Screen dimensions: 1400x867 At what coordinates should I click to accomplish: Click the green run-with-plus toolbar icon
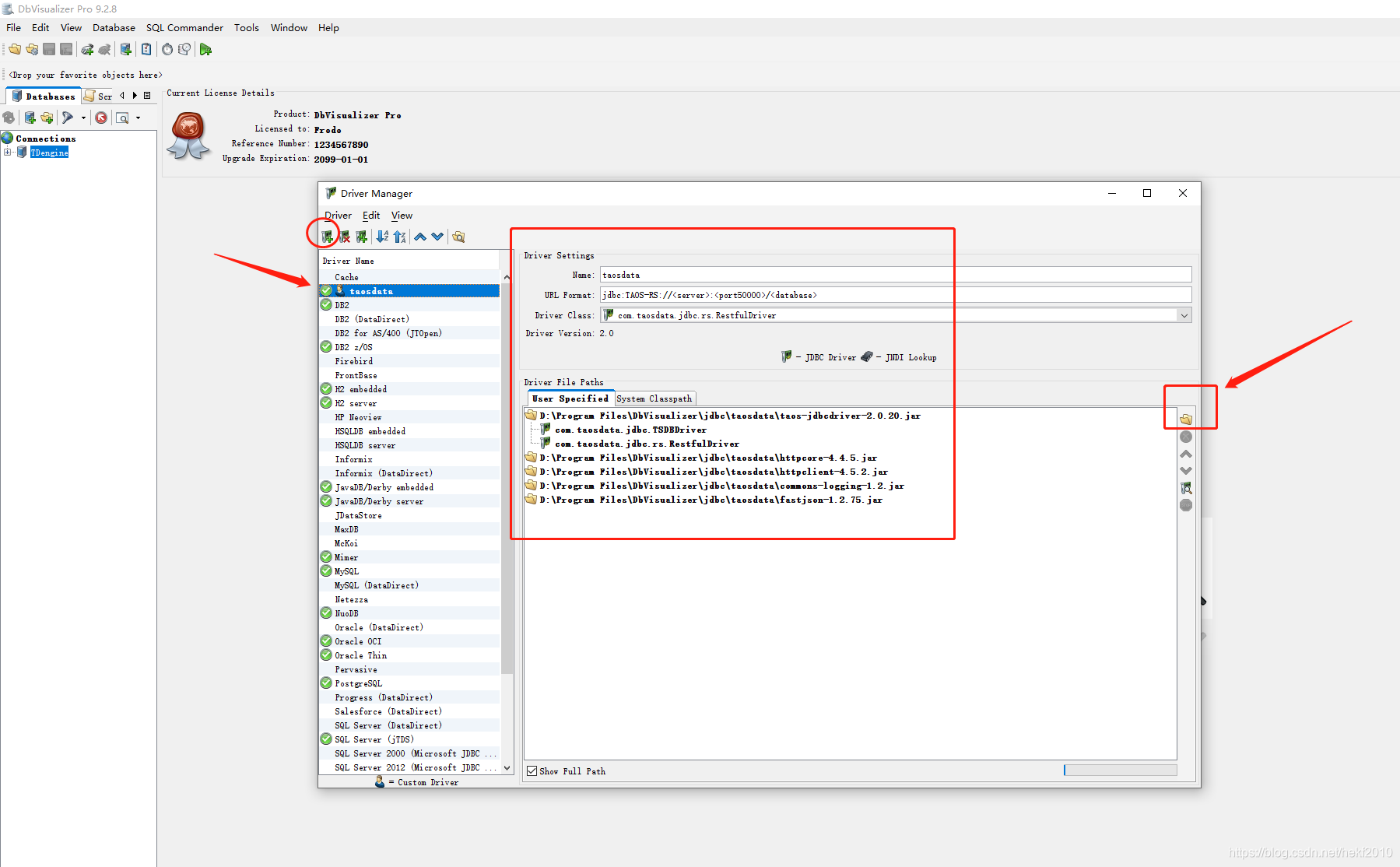205,49
